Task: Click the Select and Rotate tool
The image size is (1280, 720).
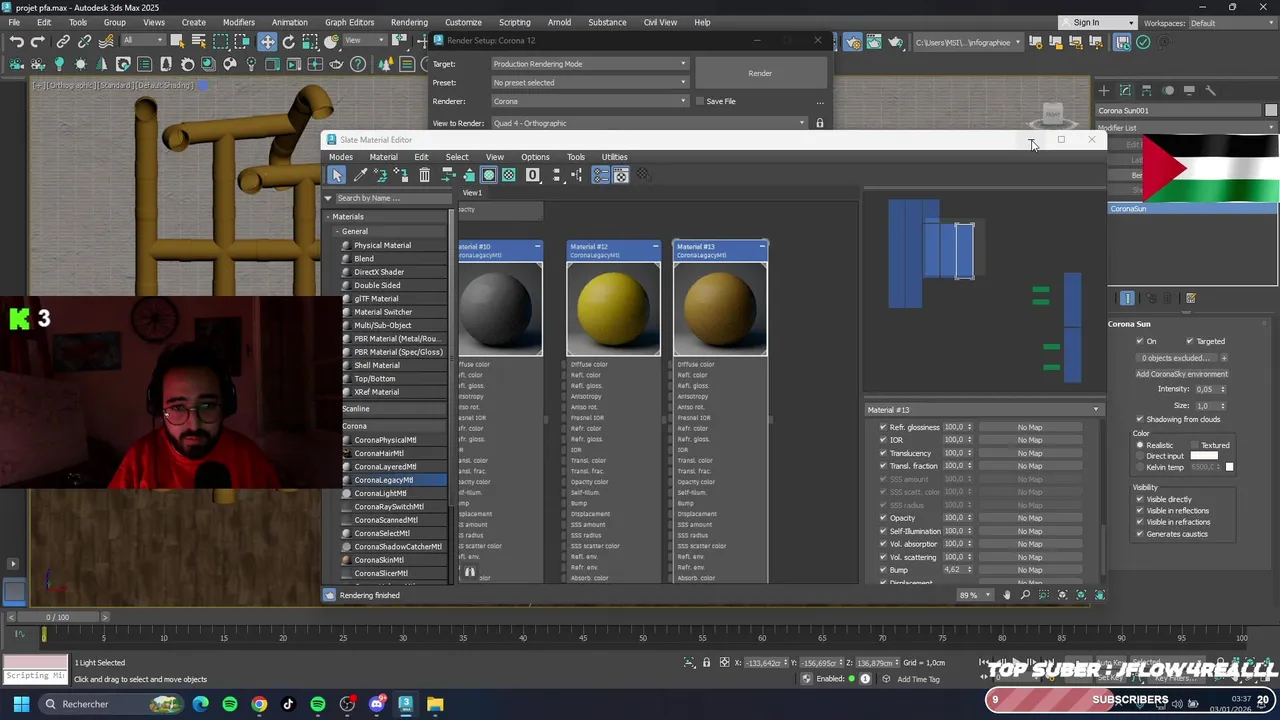Action: coord(289,42)
